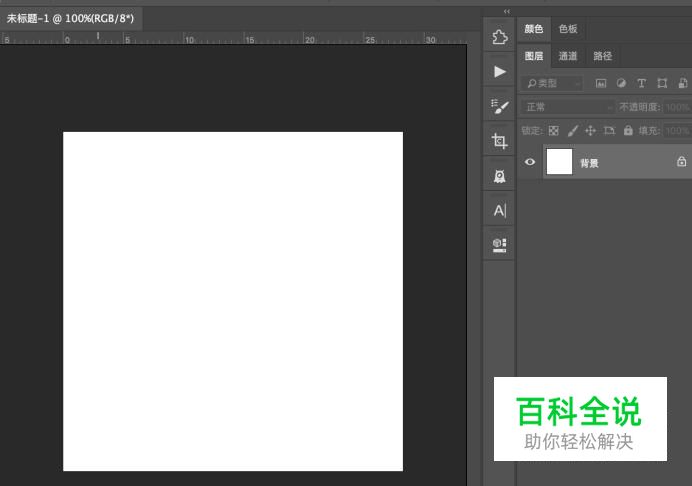Hide the 背景 layer eye icon

point(530,162)
